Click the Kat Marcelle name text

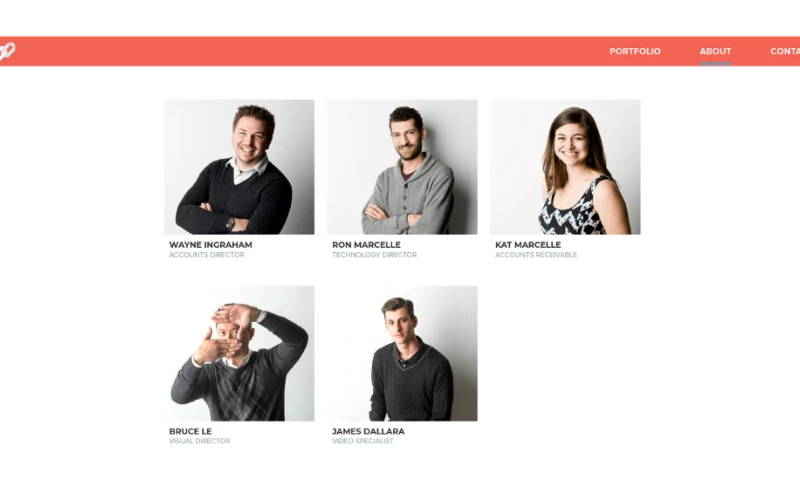(528, 245)
